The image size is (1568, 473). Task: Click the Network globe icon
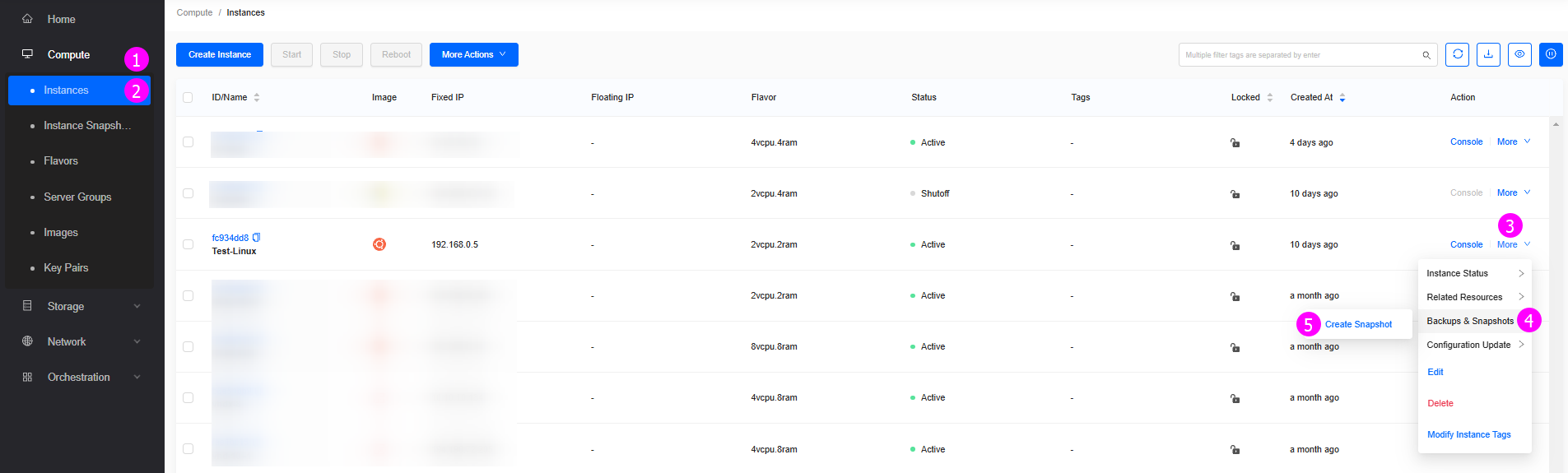point(27,341)
